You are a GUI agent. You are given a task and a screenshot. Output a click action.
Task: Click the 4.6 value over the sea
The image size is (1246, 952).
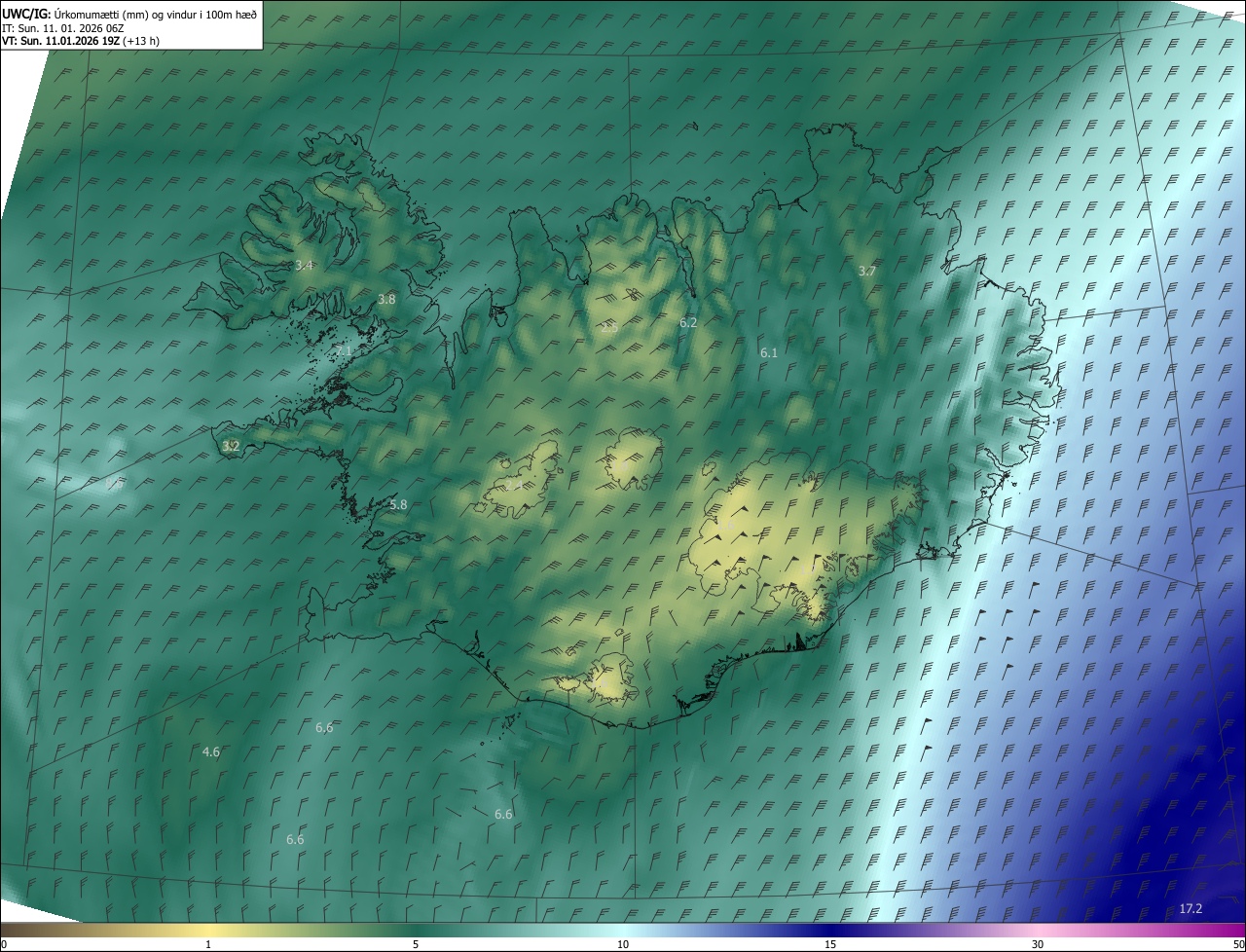[210, 752]
